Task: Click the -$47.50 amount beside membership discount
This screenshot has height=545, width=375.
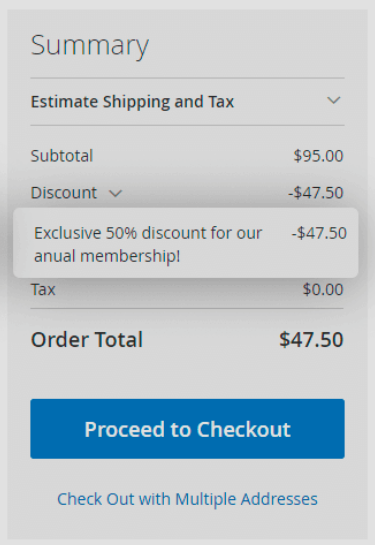Action: coord(319,233)
